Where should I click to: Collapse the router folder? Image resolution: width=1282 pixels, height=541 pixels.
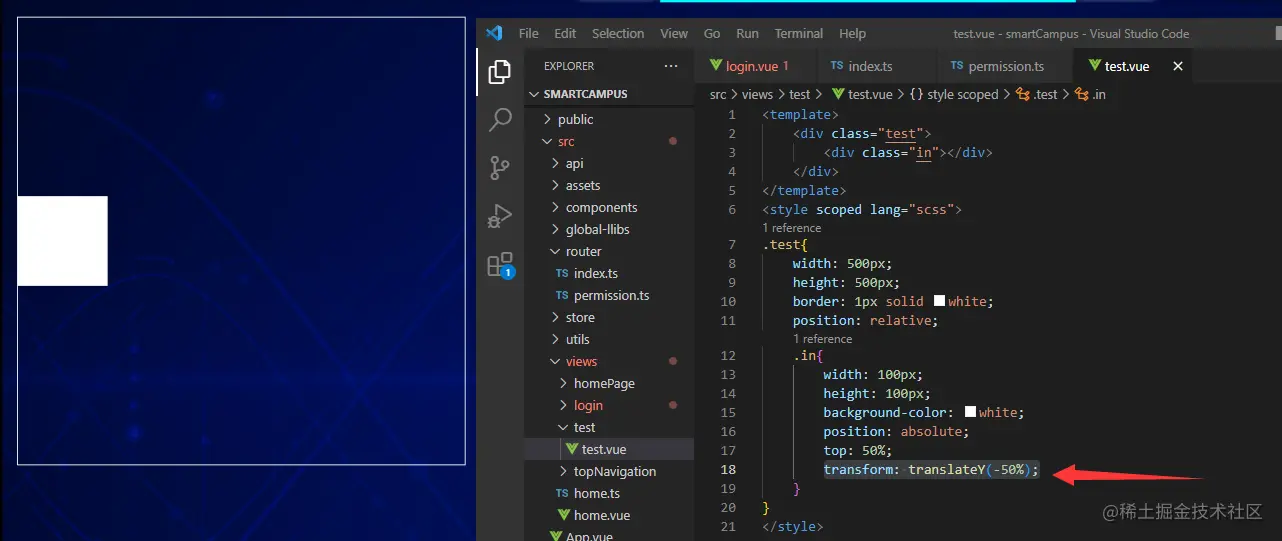[609, 251]
